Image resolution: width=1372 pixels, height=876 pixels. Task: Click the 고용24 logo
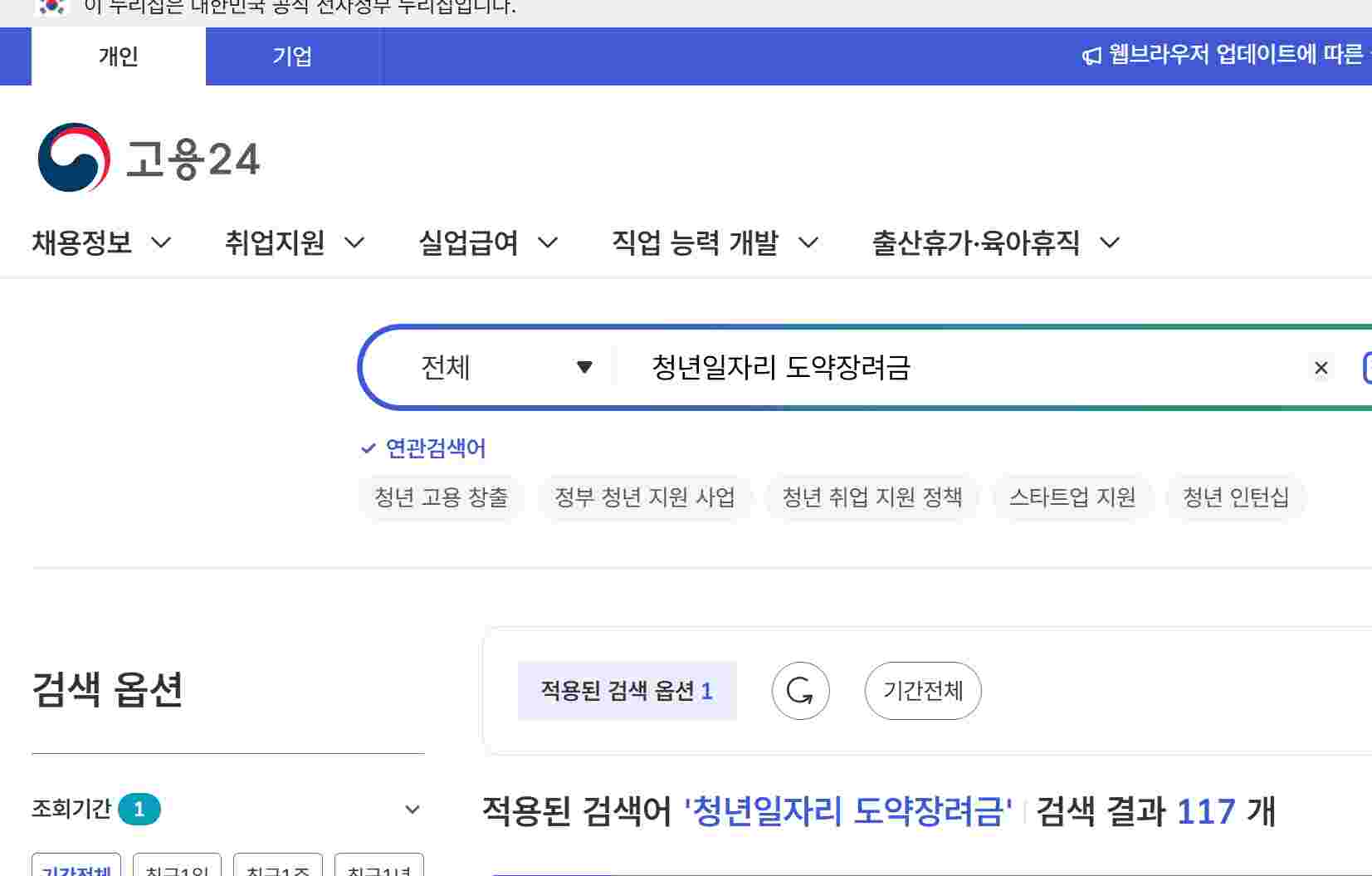click(x=149, y=158)
